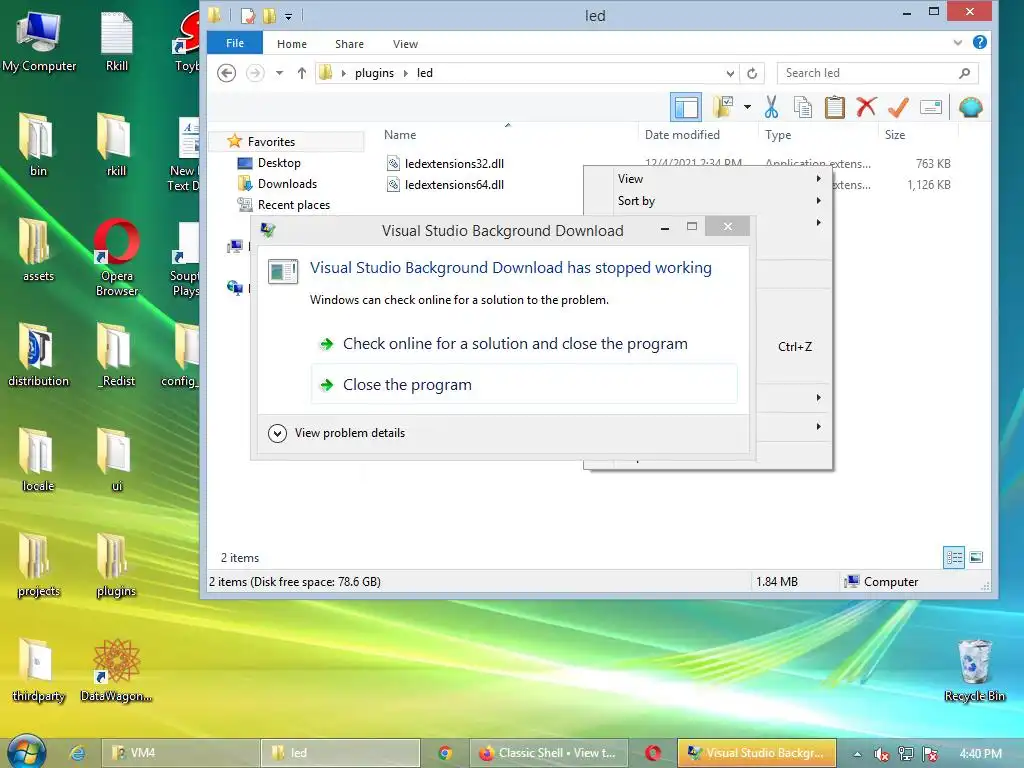1024x768 pixels.
Task: Switch to VM4 taskbar window
Action: click(x=180, y=753)
